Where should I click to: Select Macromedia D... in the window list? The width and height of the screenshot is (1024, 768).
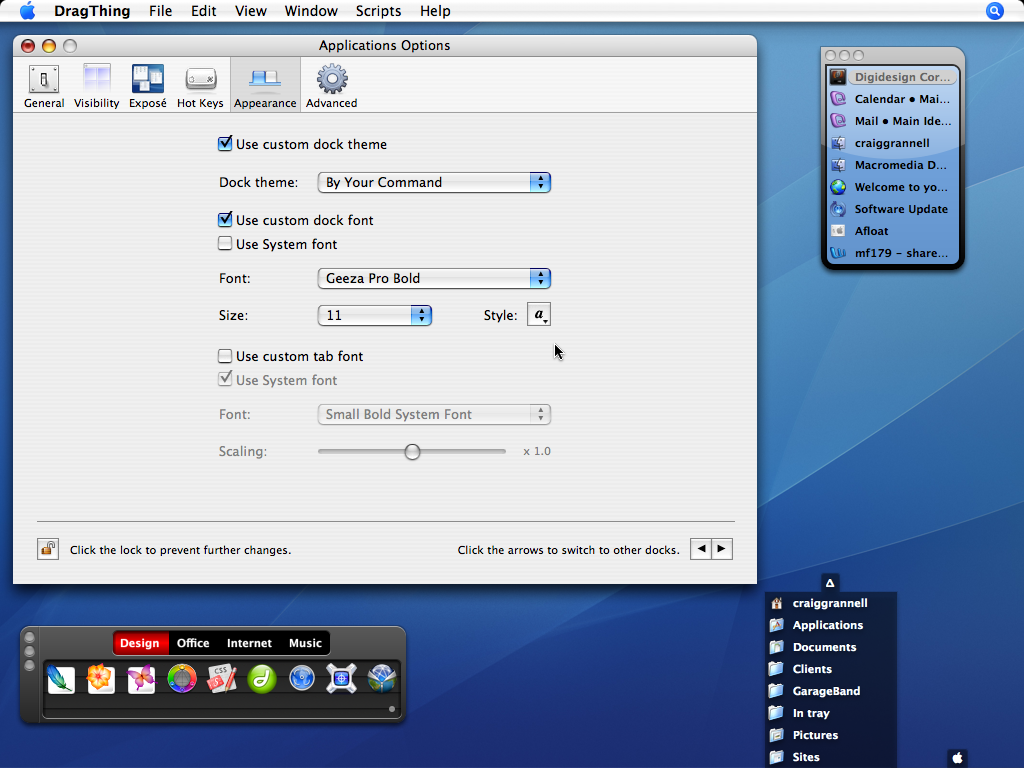pyautogui.click(x=893, y=165)
